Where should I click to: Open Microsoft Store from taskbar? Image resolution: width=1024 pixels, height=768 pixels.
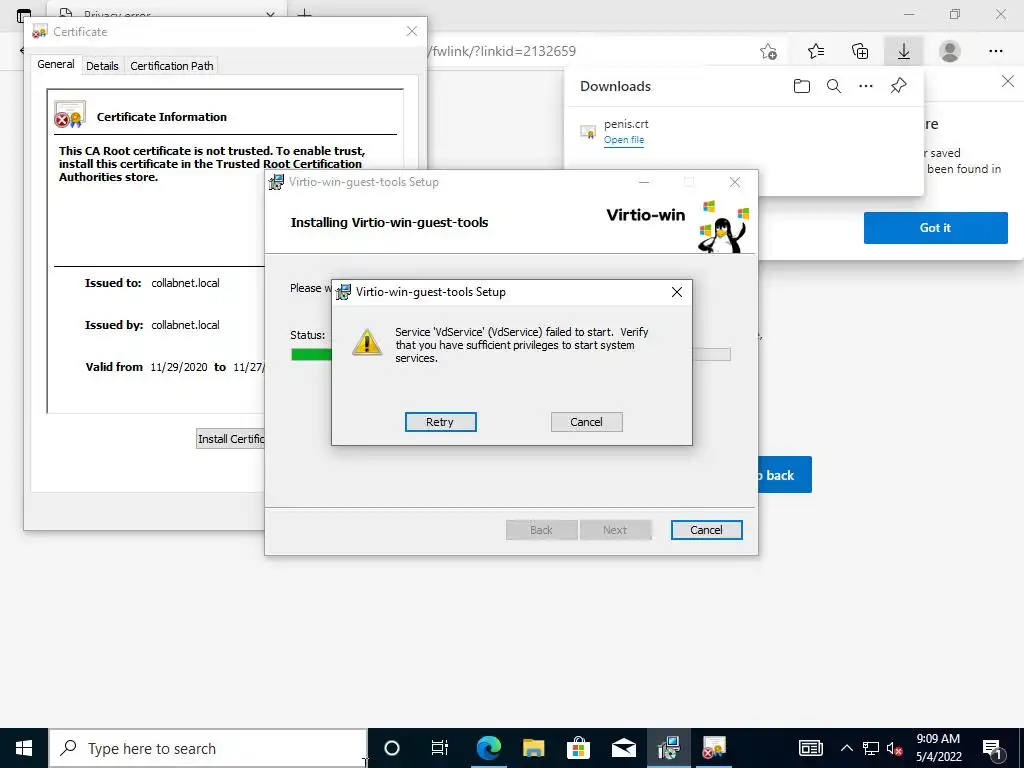(579, 748)
